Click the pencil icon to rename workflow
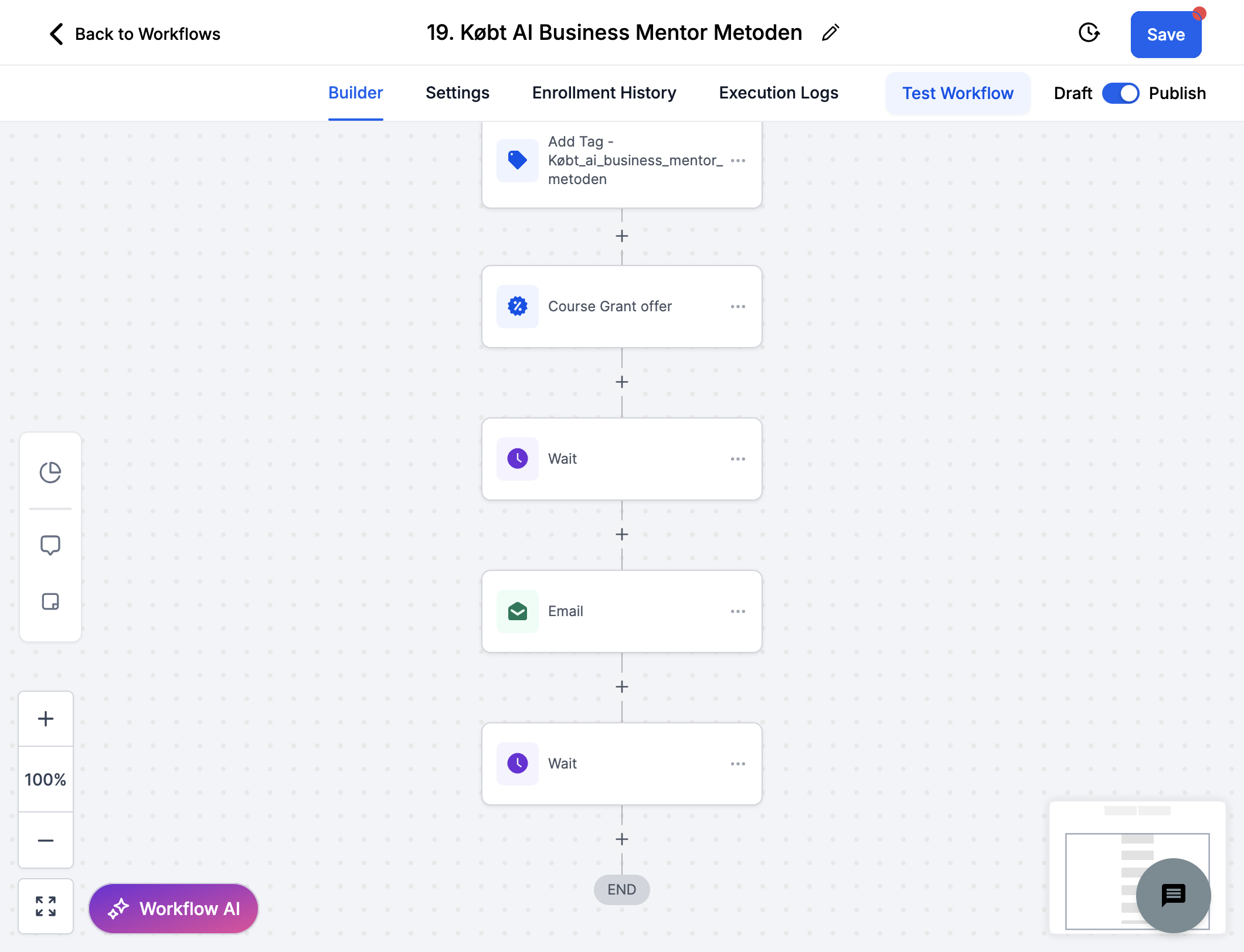 [x=830, y=33]
